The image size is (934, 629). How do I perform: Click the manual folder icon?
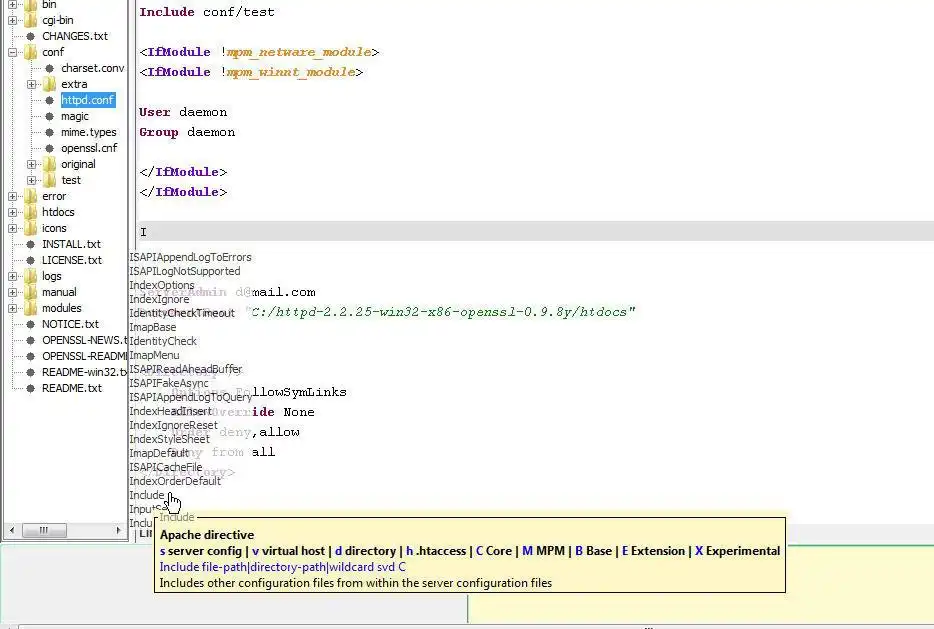30,292
